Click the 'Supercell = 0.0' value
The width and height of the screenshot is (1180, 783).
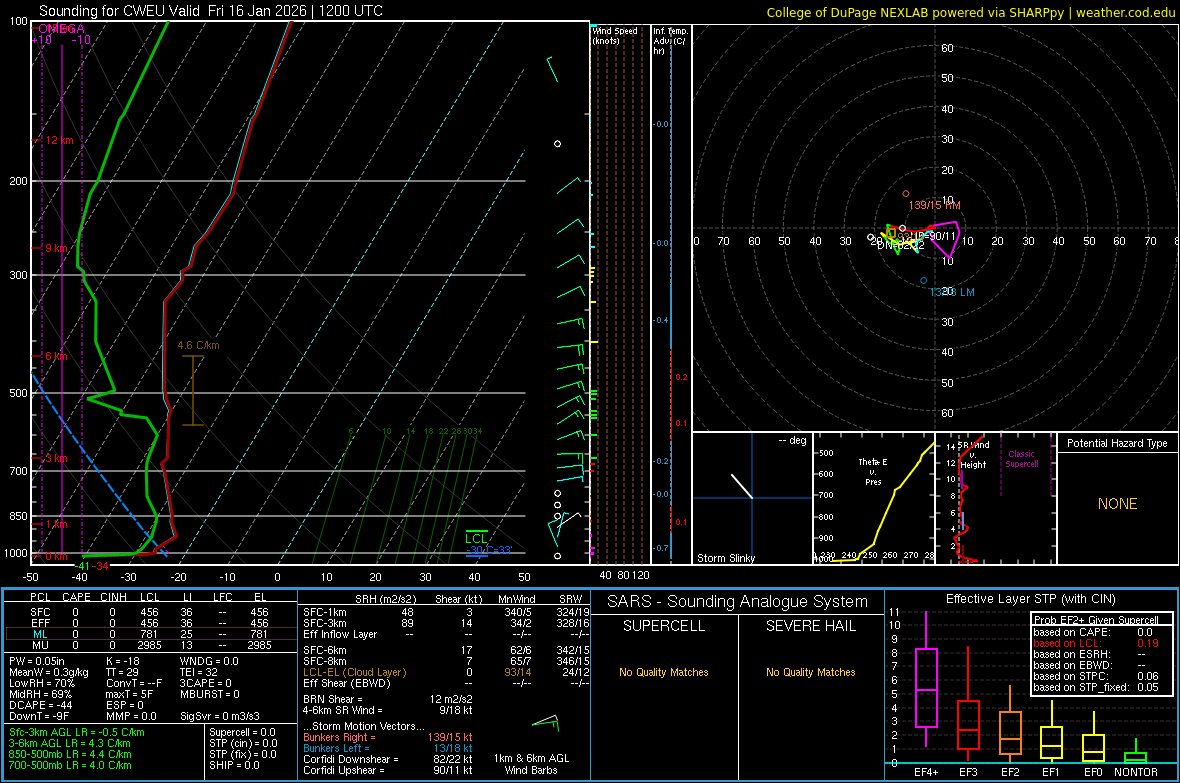[x=242, y=732]
